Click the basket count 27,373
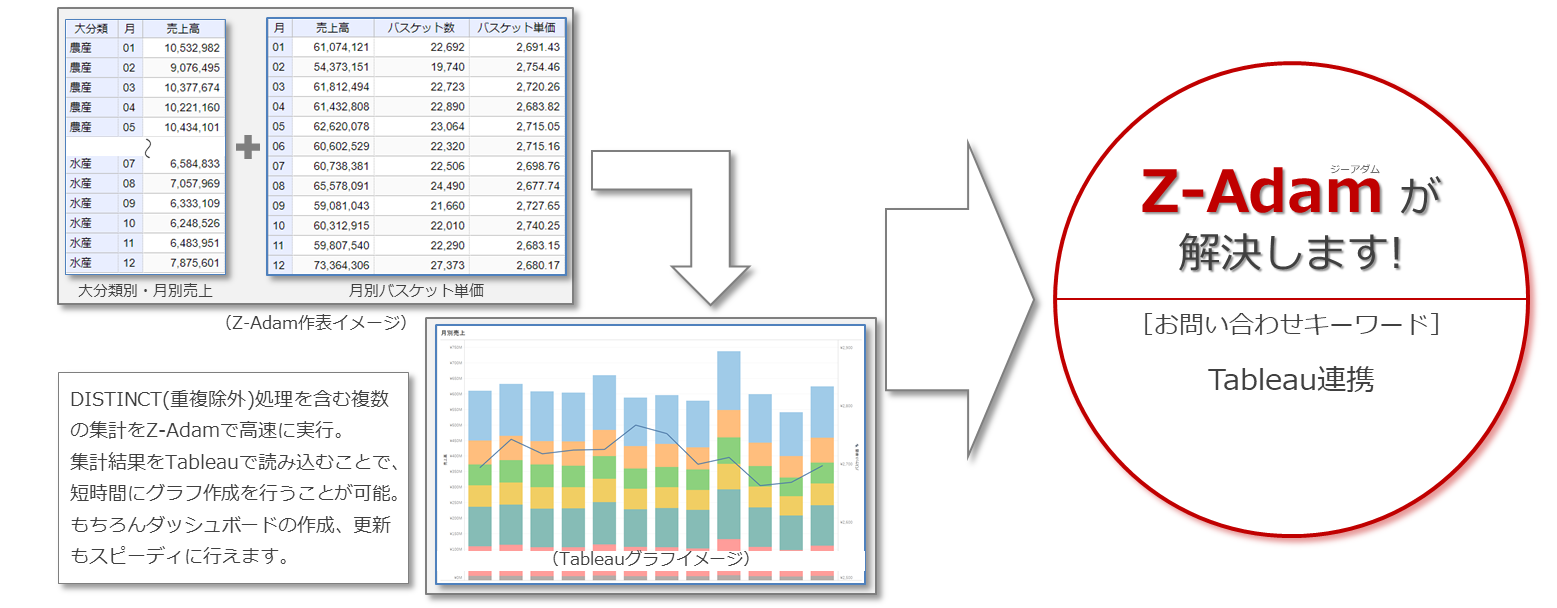Screen dimensions: 1557x608 pos(447,265)
